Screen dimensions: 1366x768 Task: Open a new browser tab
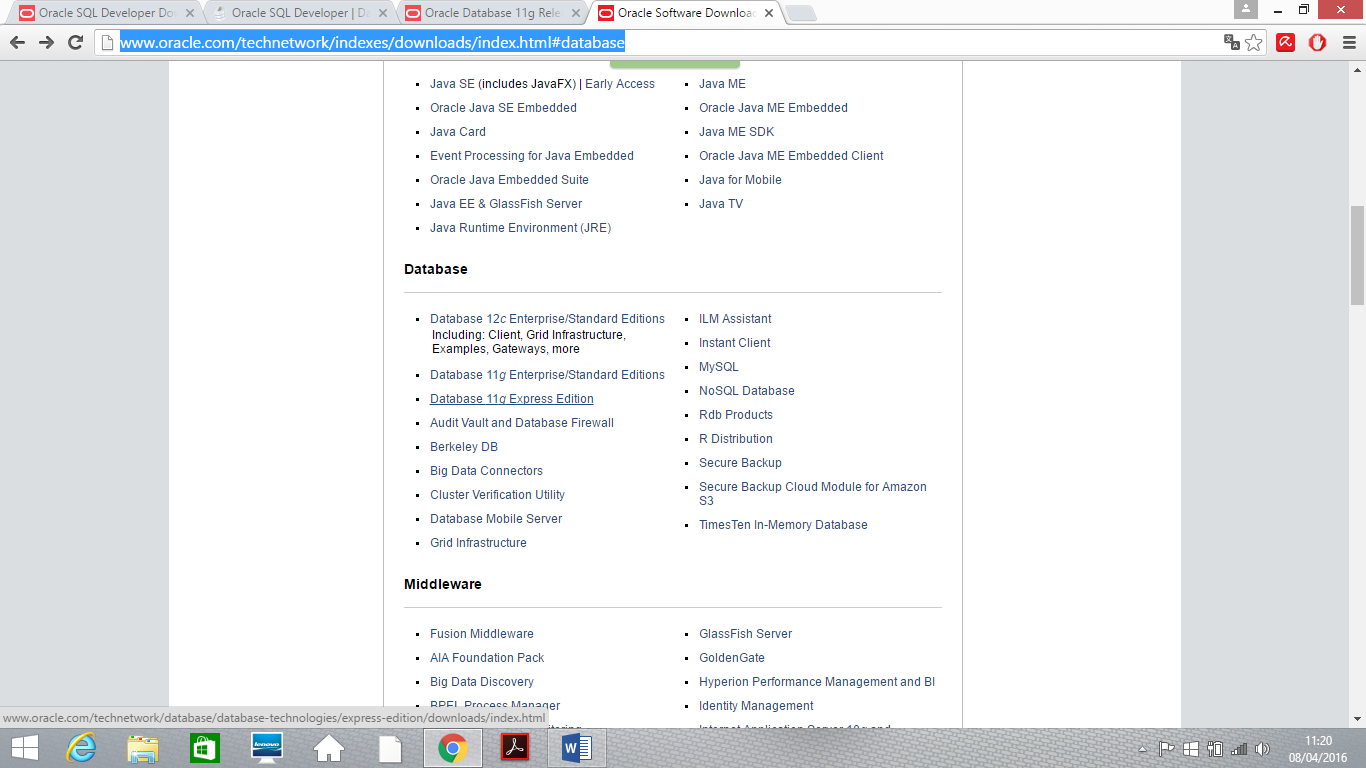point(801,13)
